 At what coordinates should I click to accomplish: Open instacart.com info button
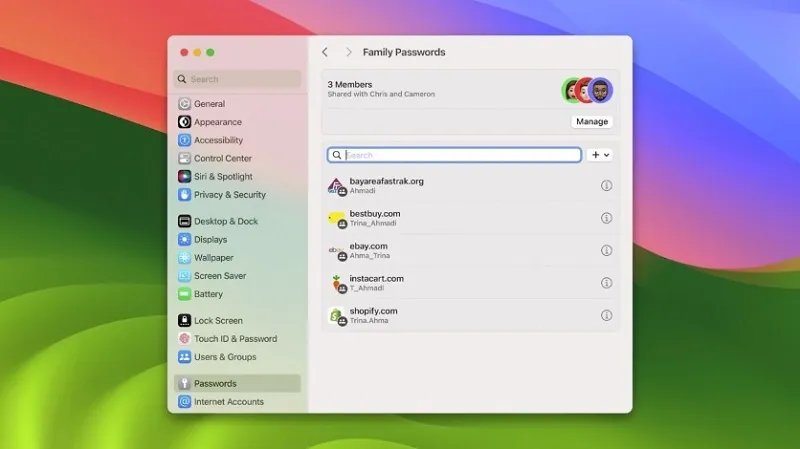[x=606, y=283]
